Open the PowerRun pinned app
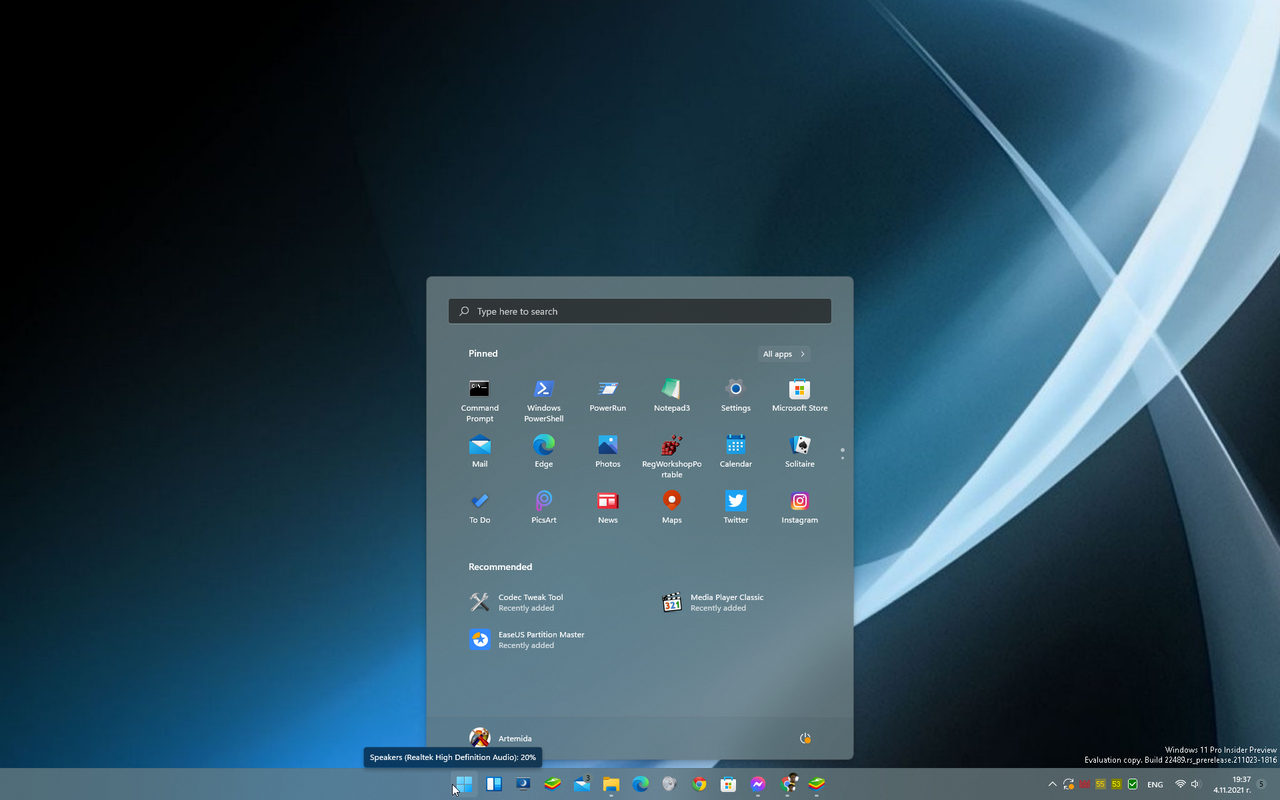Viewport: 1280px width, 800px height. (608, 396)
